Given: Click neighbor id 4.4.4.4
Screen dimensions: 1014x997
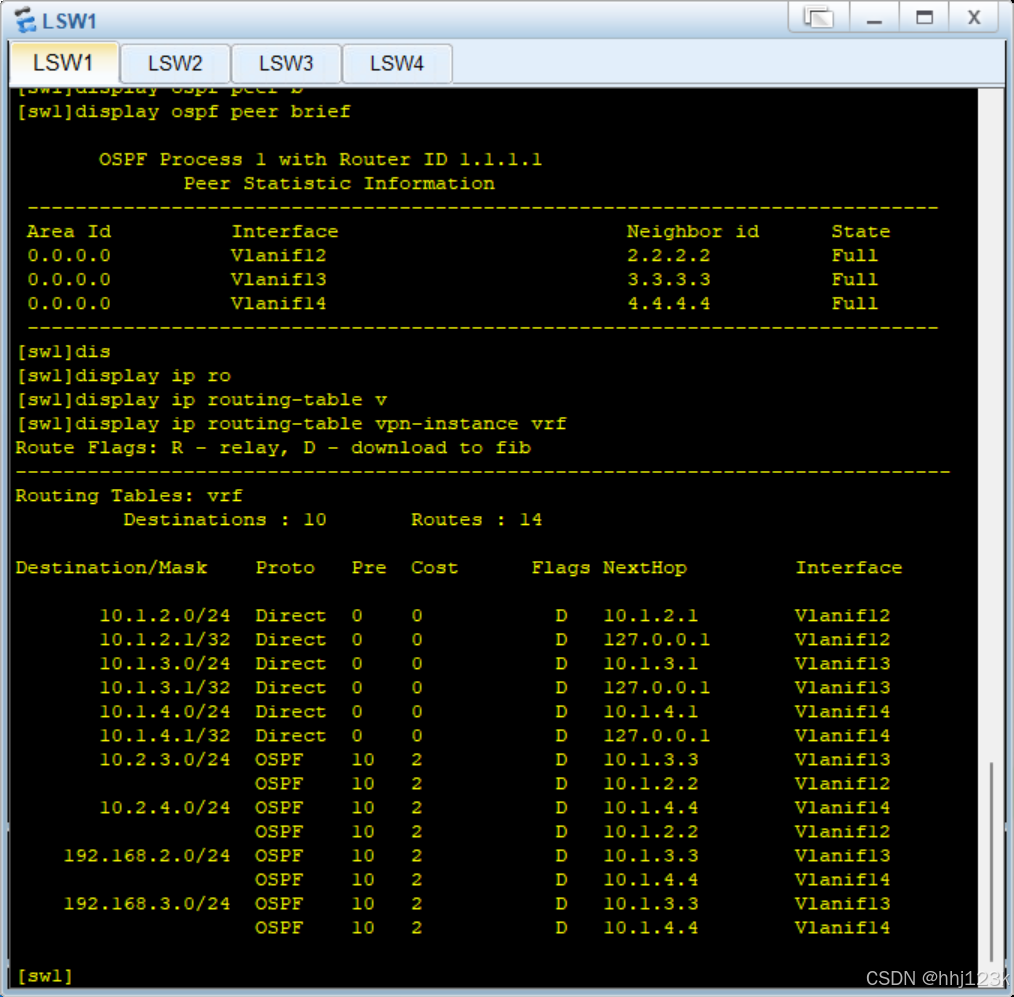Looking at the screenshot, I should (x=669, y=303).
